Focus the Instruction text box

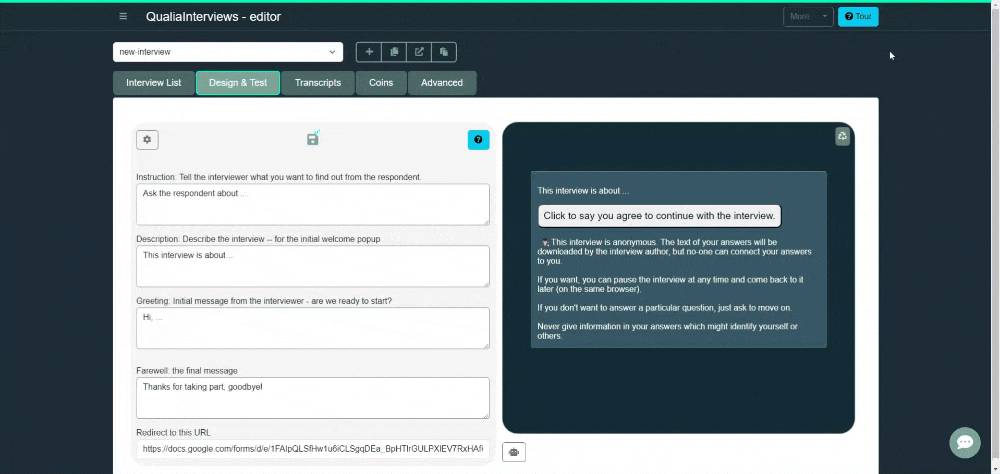[x=312, y=204]
